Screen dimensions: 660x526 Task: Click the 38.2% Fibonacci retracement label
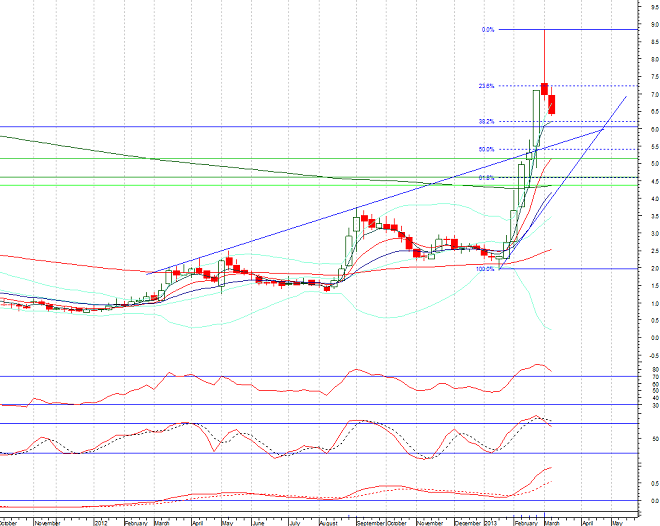pyautogui.click(x=487, y=121)
